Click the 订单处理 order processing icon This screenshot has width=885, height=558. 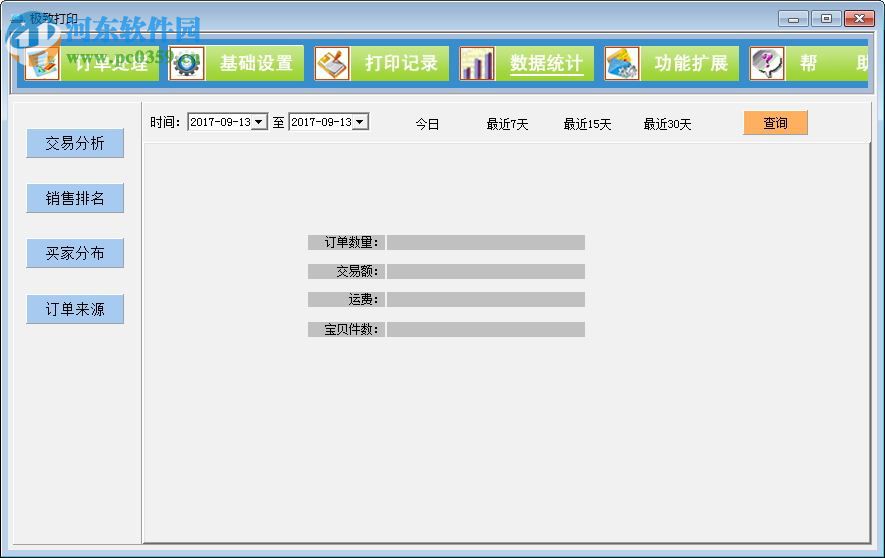pyautogui.click(x=42, y=63)
